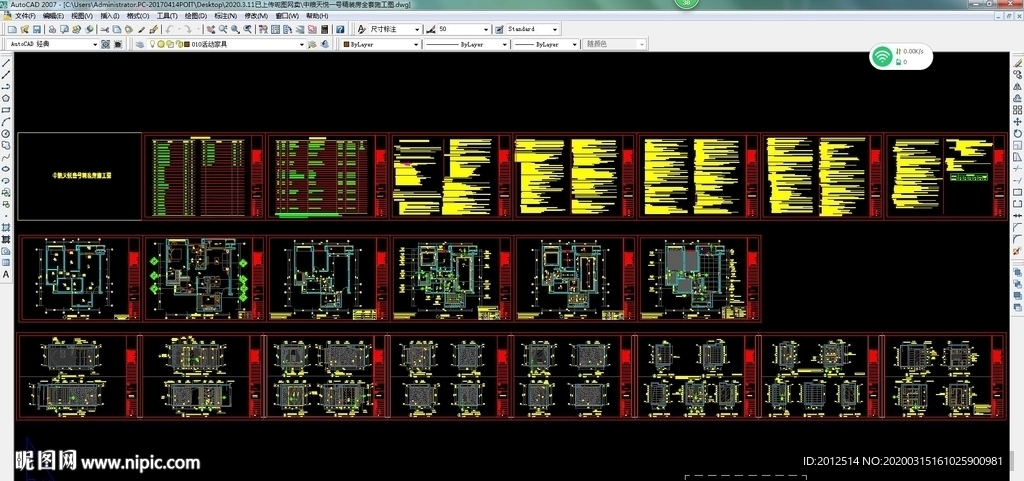1024x481 pixels.
Task: Pick the Multiline Text tool
Action: (x=6, y=274)
